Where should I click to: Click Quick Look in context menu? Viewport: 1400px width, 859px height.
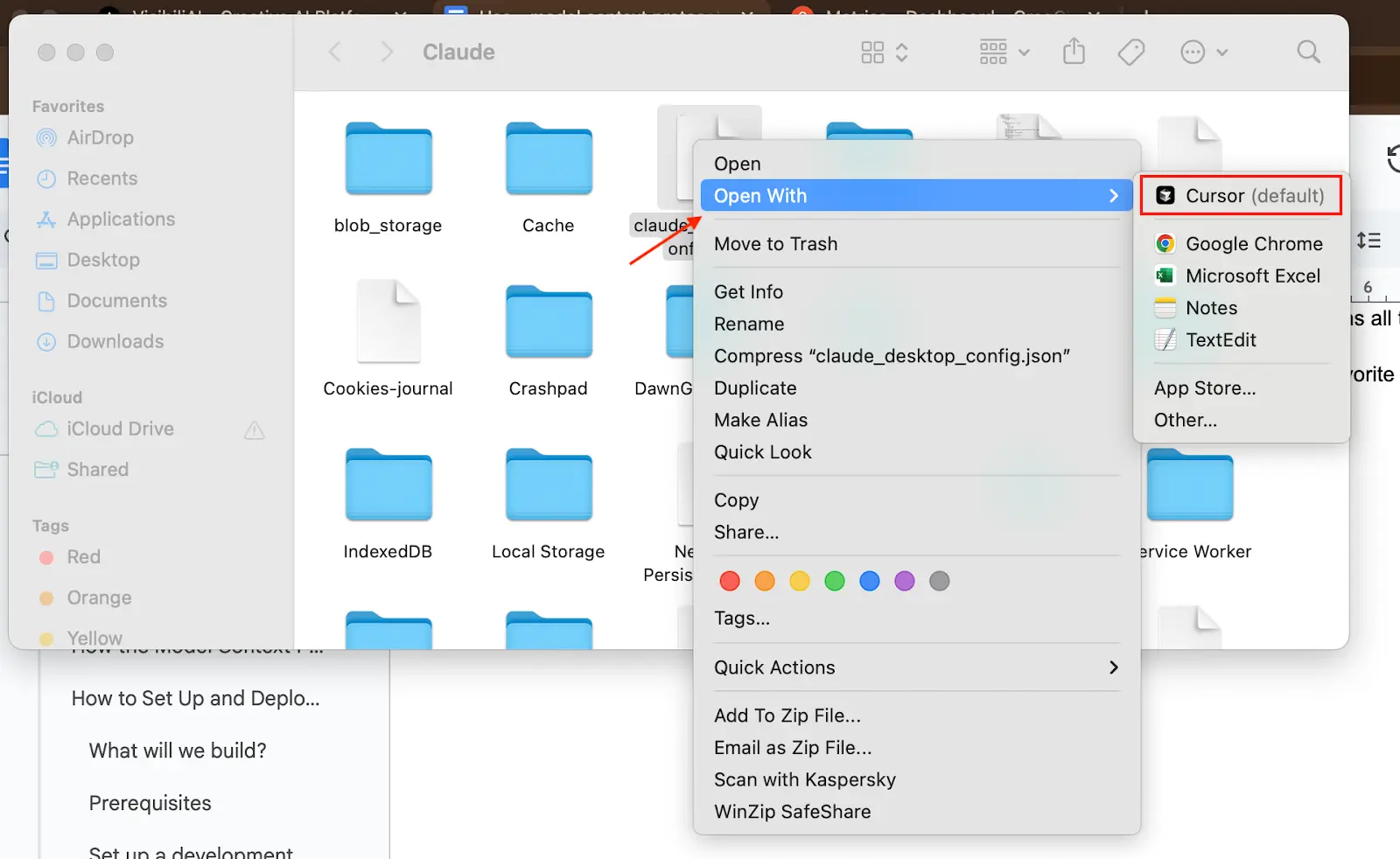[x=916, y=452]
